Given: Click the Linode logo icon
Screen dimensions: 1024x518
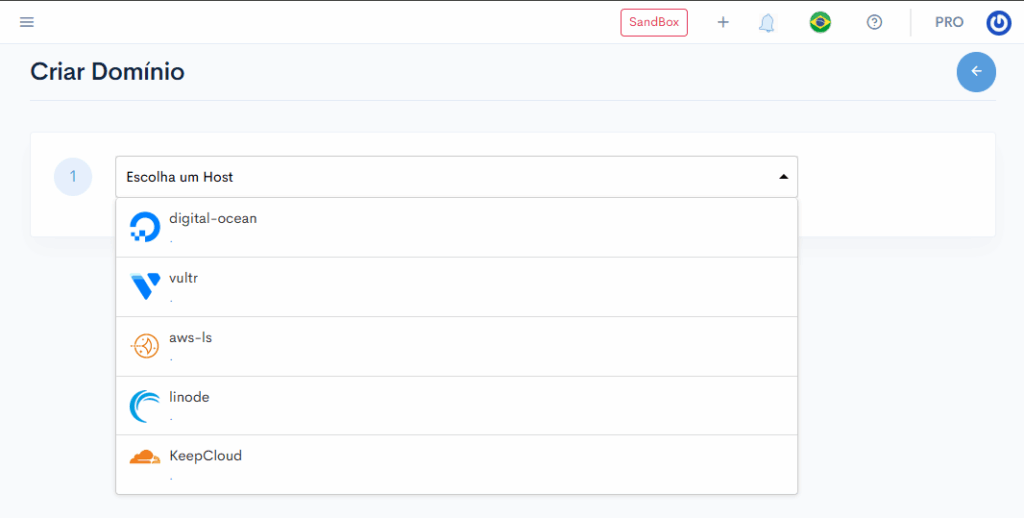Looking at the screenshot, I should click(145, 406).
